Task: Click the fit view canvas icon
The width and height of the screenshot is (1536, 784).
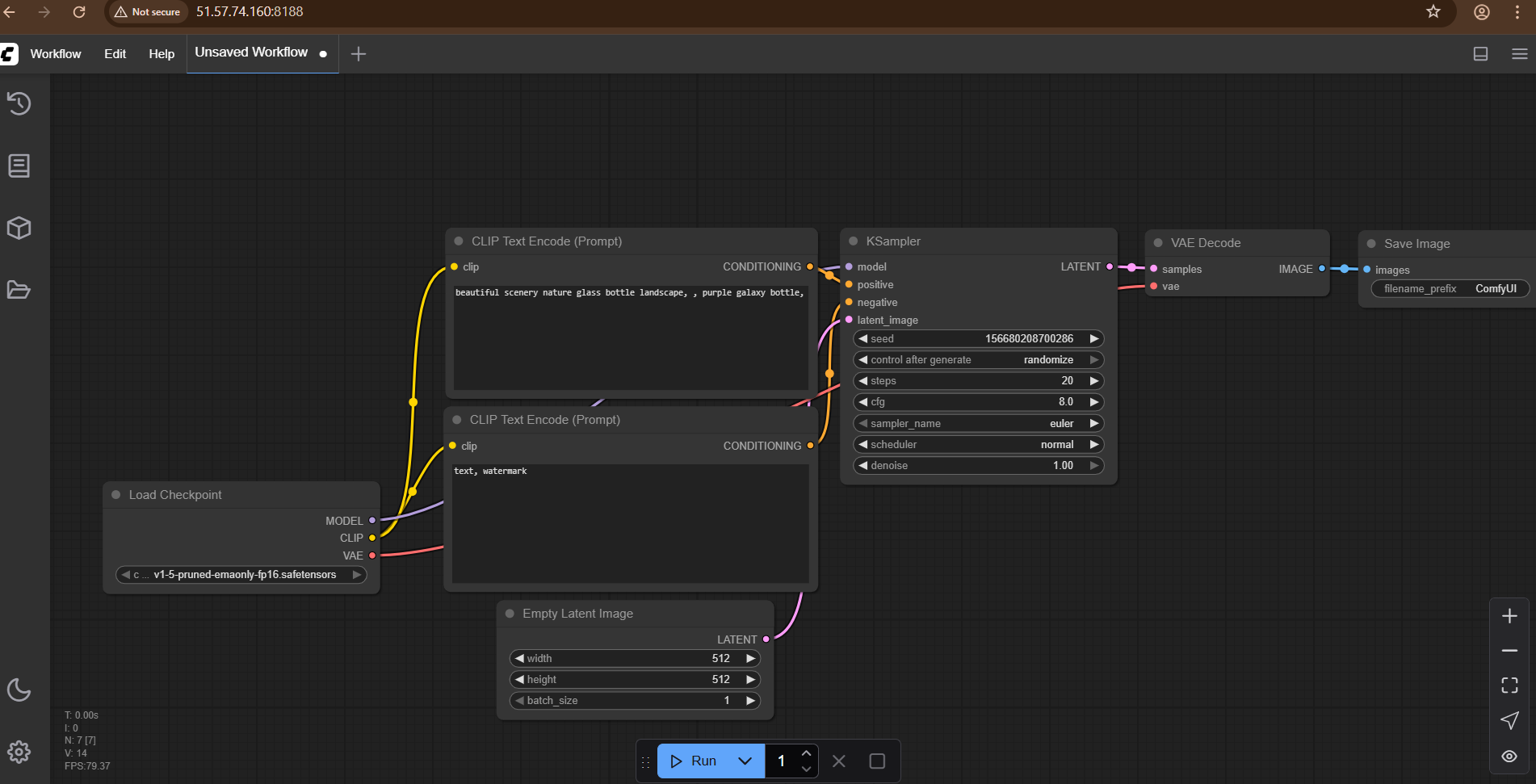Action: click(x=1509, y=685)
